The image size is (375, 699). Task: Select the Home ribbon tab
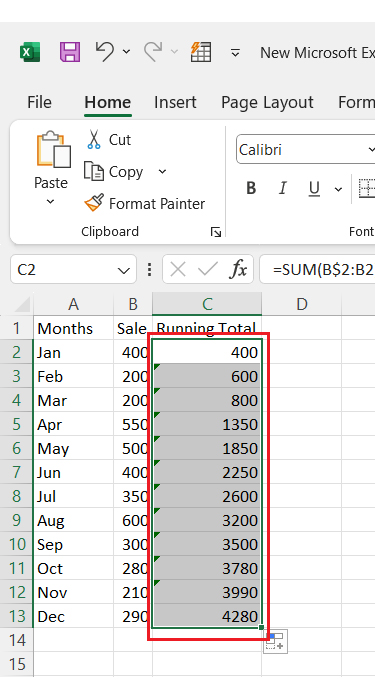[x=107, y=102]
